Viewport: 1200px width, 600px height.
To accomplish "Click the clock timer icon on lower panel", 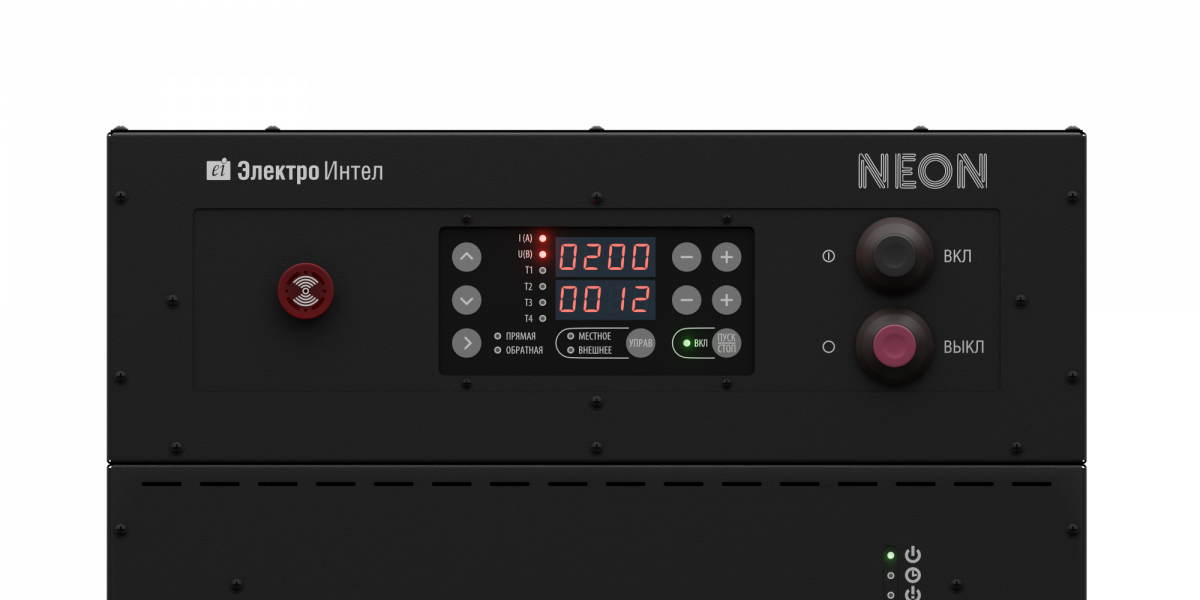I will pos(913,575).
